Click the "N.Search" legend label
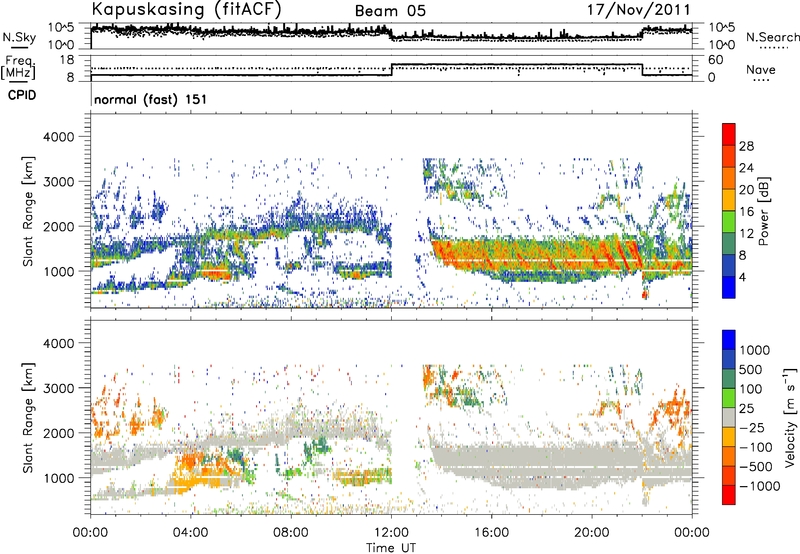800x554 pixels. tap(772, 37)
